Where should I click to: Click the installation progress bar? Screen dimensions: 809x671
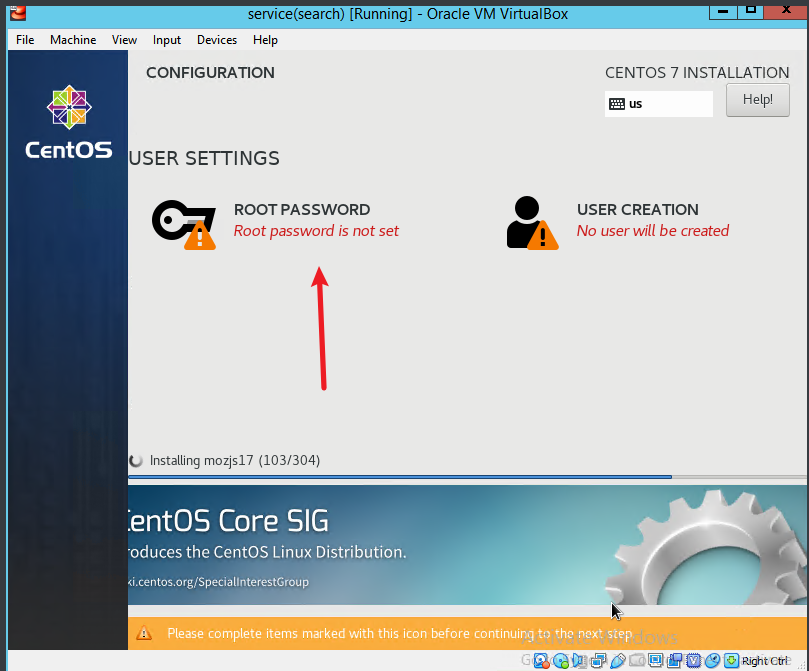[467, 477]
